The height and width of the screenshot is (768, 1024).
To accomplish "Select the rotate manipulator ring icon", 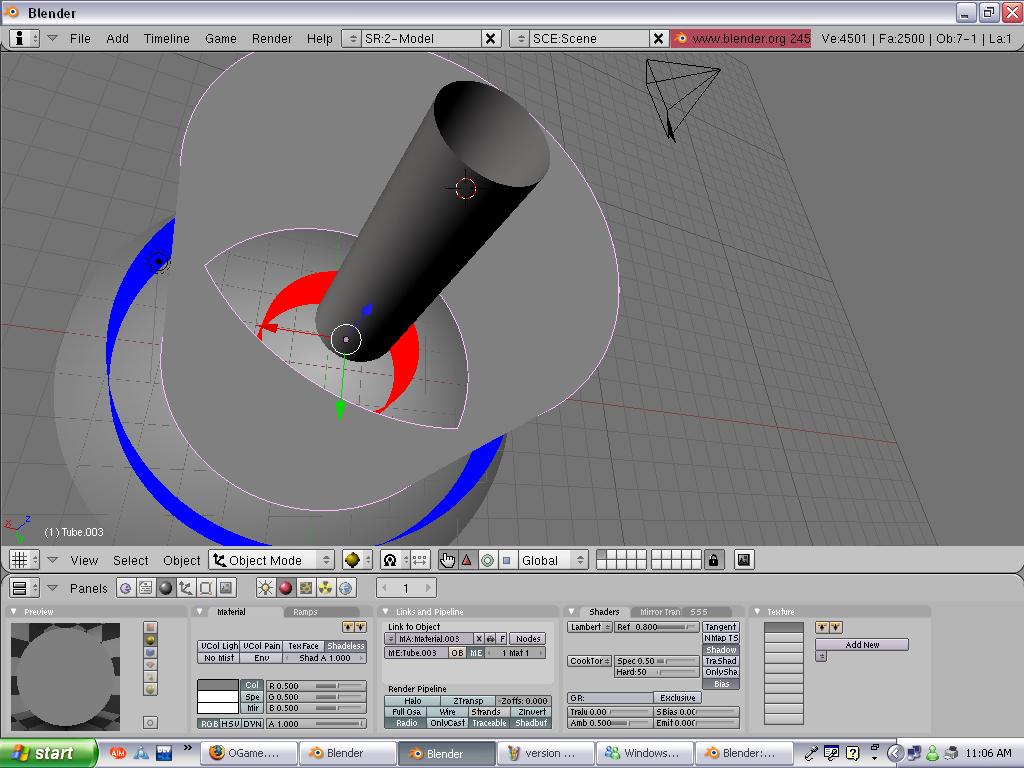I will click(487, 560).
